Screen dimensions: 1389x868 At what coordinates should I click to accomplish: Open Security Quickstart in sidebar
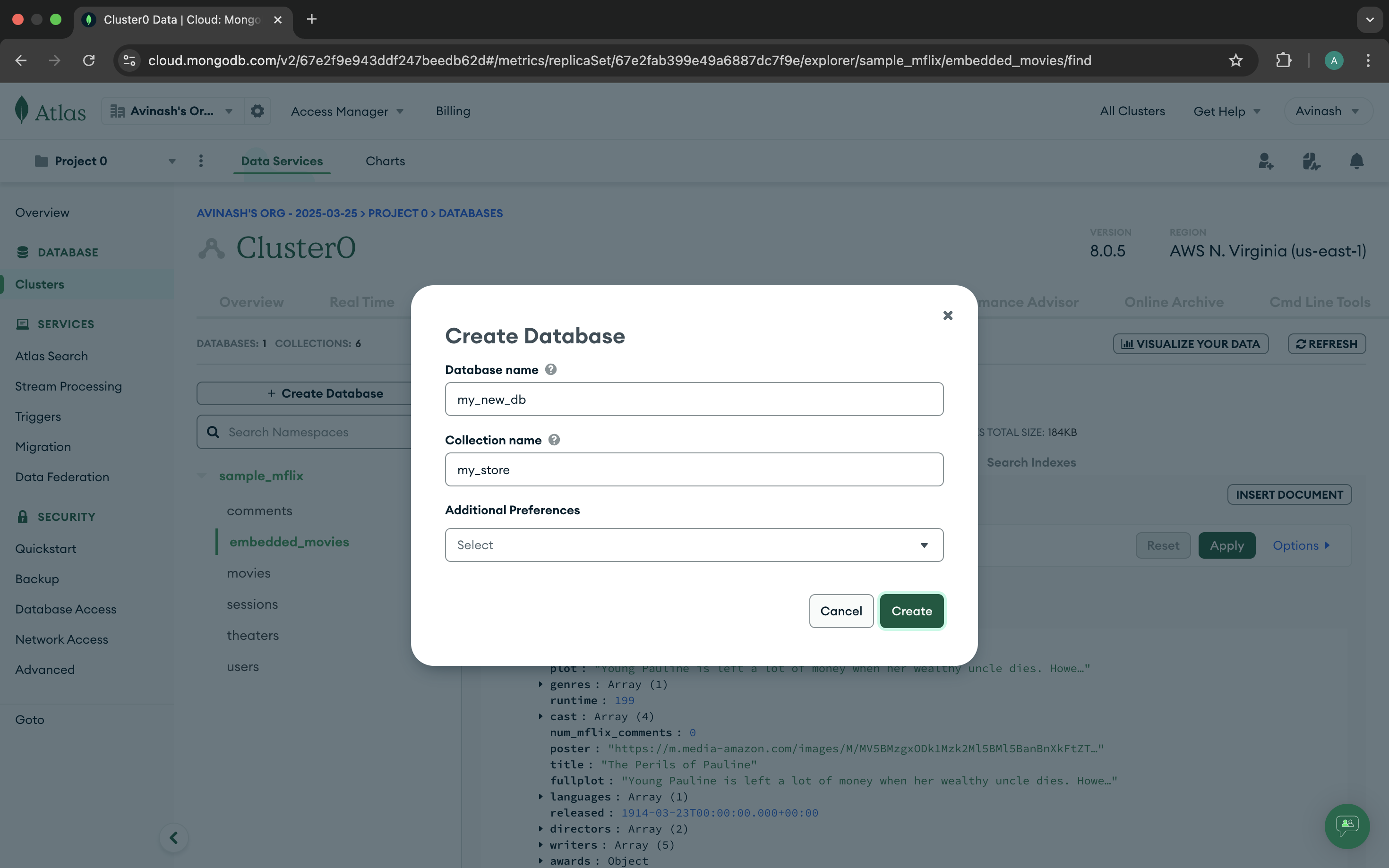(x=45, y=549)
